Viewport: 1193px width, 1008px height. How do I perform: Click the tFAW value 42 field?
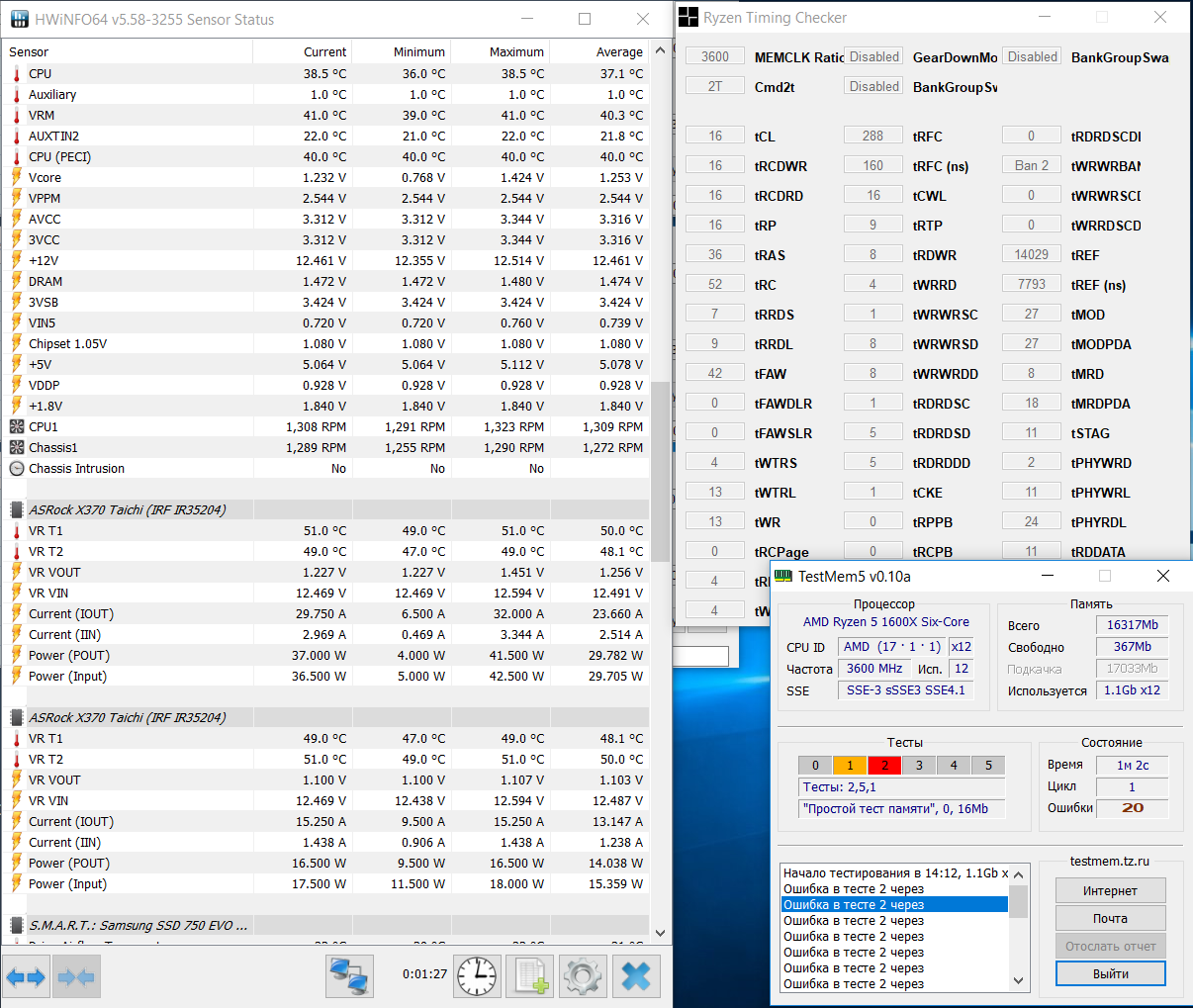[x=715, y=373]
